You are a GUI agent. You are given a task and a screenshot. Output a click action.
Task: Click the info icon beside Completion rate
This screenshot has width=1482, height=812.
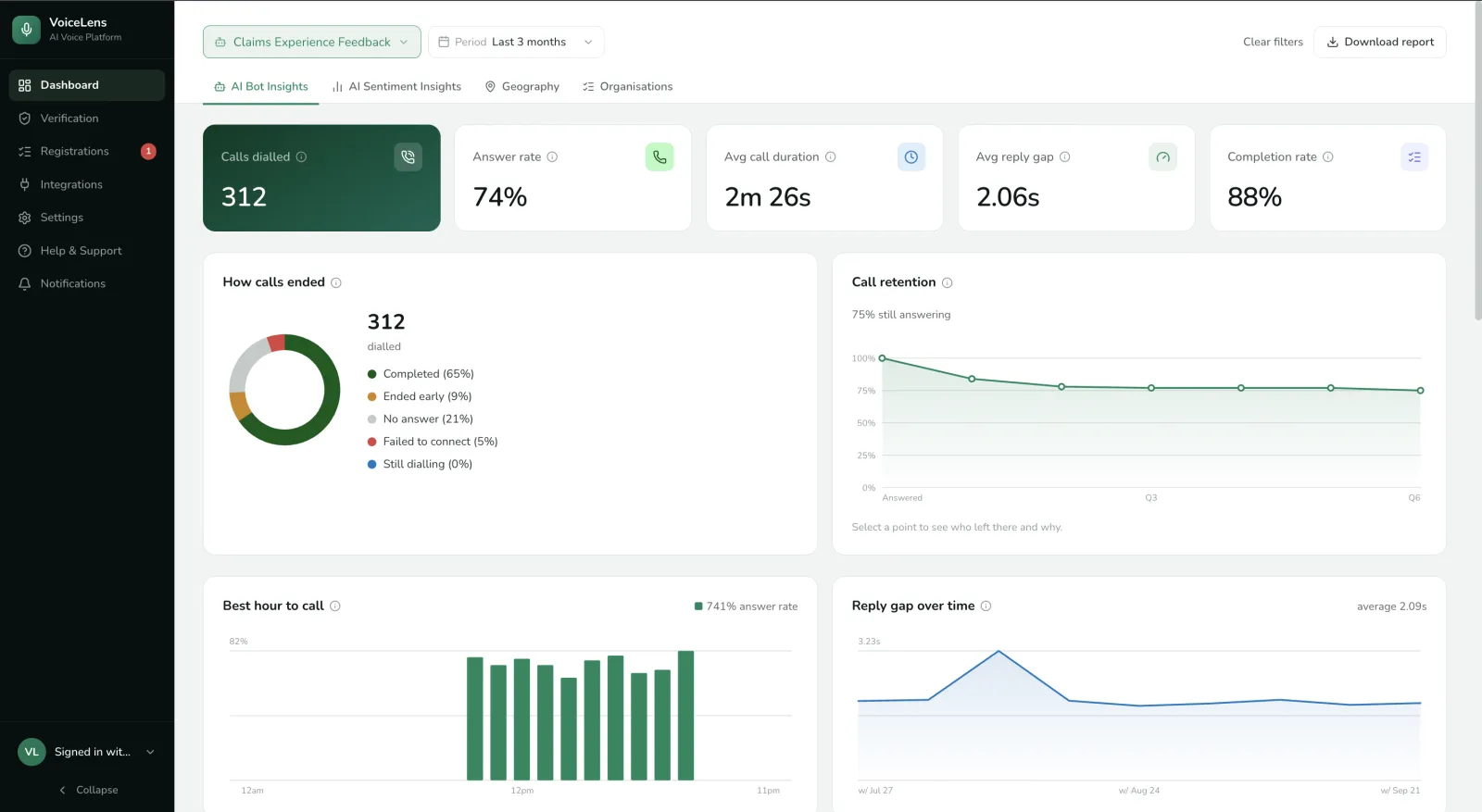1328,157
